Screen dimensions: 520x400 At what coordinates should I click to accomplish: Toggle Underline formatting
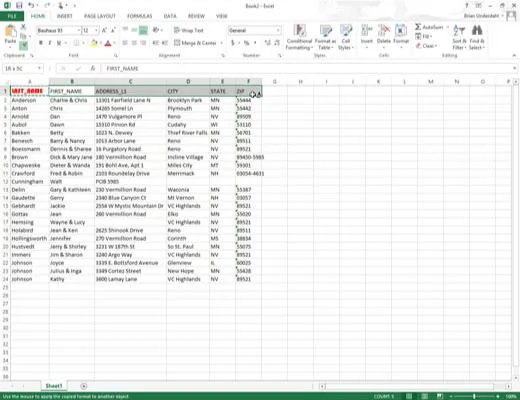(x=59, y=43)
